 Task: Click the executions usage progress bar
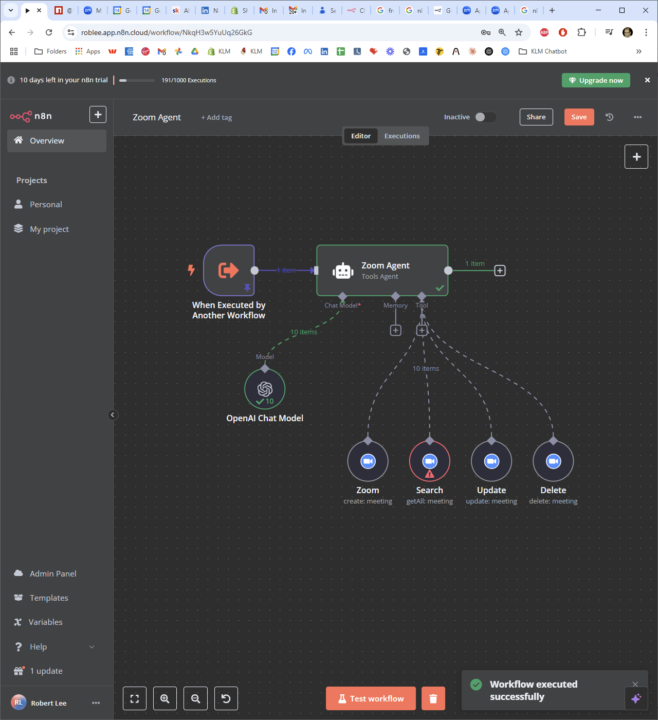tap(136, 80)
